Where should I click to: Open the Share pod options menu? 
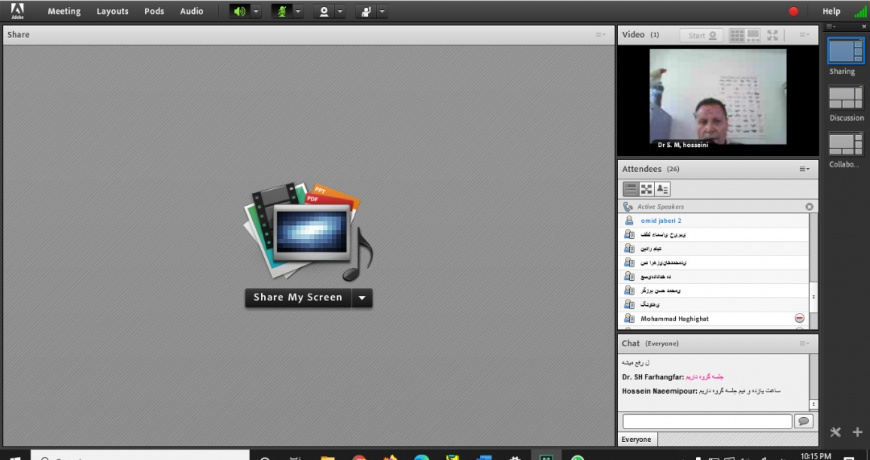600,34
